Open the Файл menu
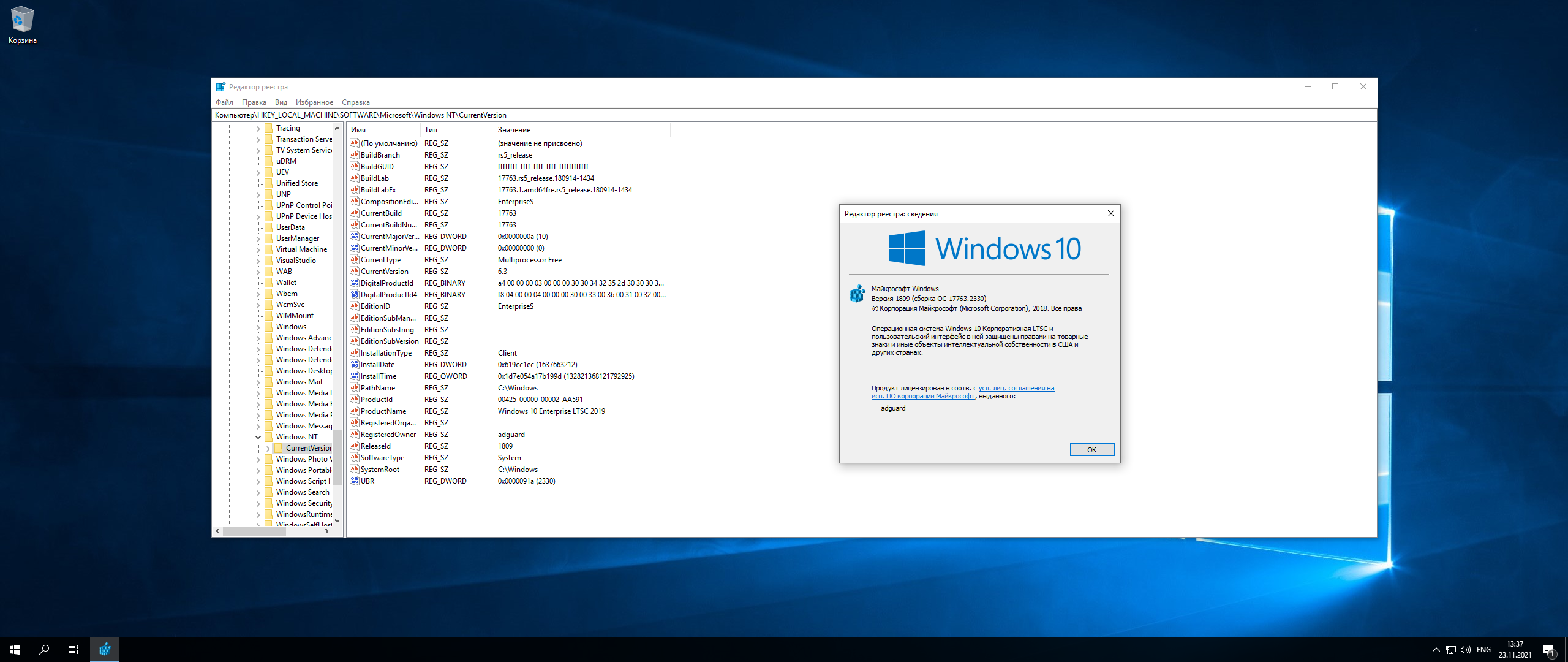 (224, 102)
